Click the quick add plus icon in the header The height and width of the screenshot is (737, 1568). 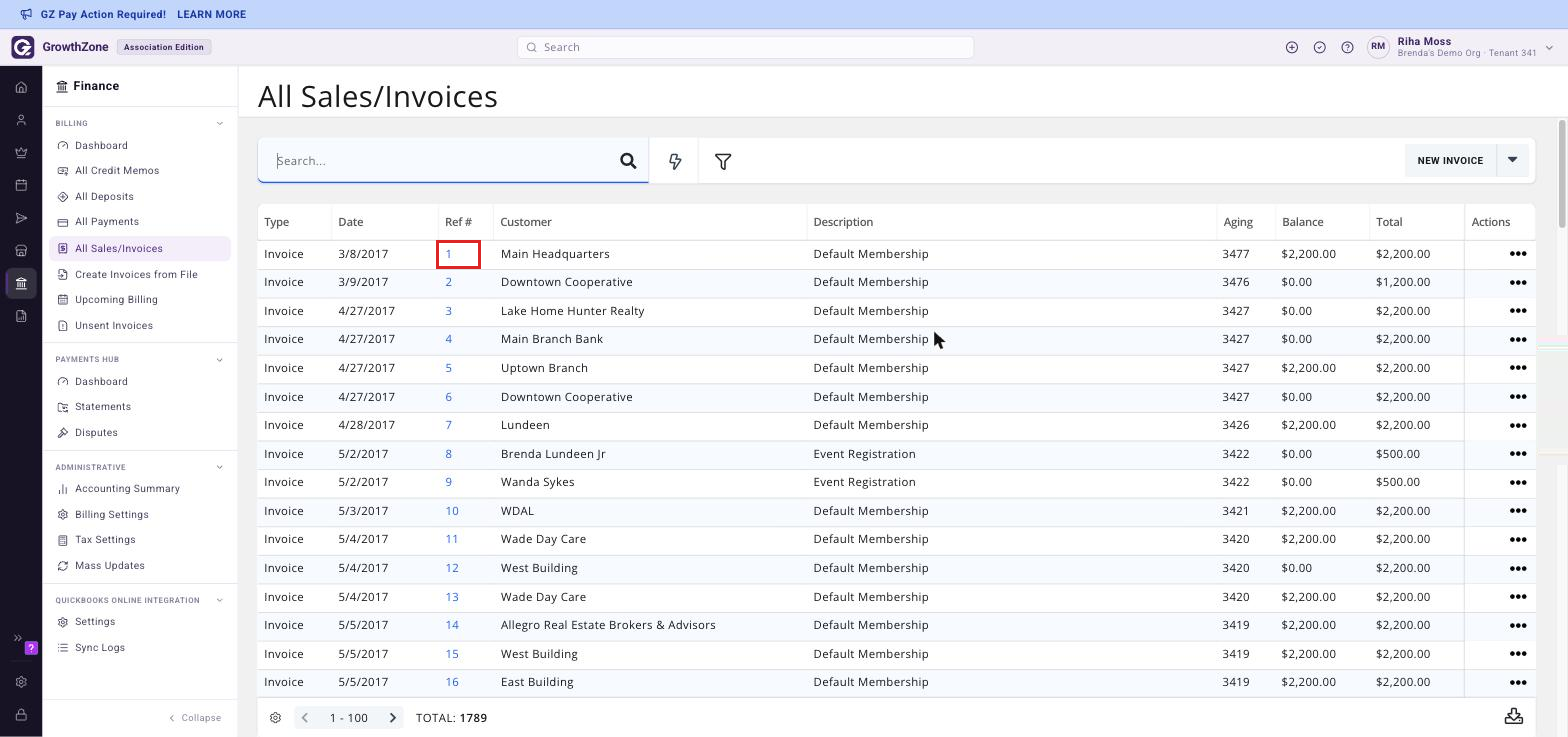[x=1292, y=47]
